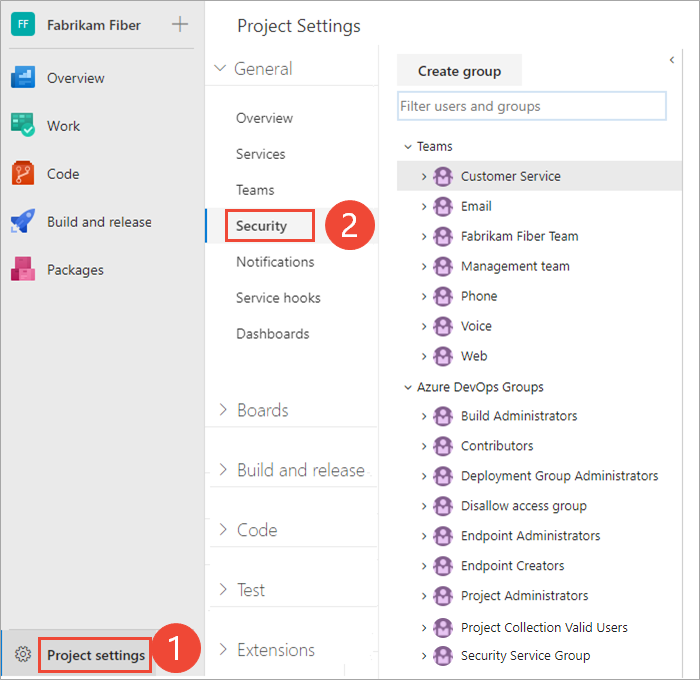Click the Voice team group icon
The height and width of the screenshot is (689, 700).
[x=443, y=326]
